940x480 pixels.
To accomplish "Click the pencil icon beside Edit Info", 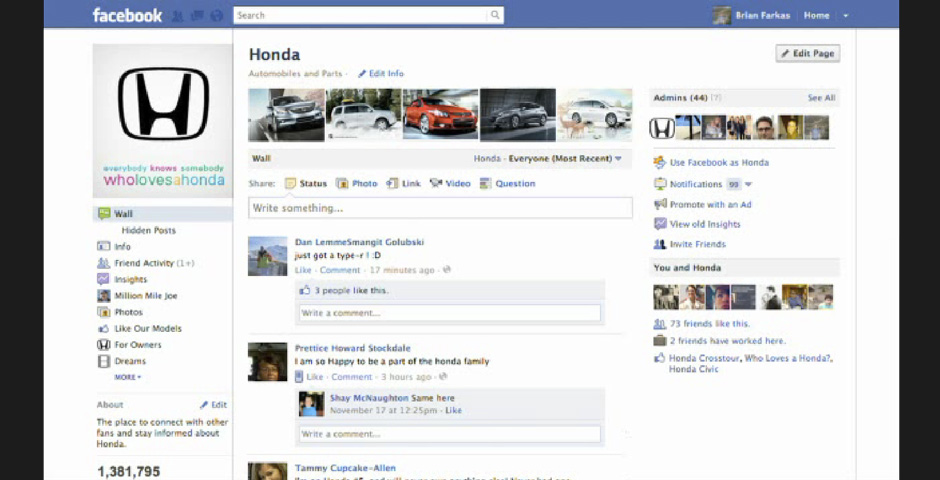I will (361, 74).
